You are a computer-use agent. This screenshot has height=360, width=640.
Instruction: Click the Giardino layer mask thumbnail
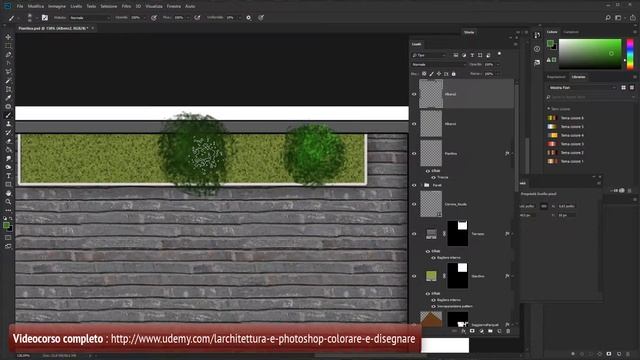click(458, 276)
